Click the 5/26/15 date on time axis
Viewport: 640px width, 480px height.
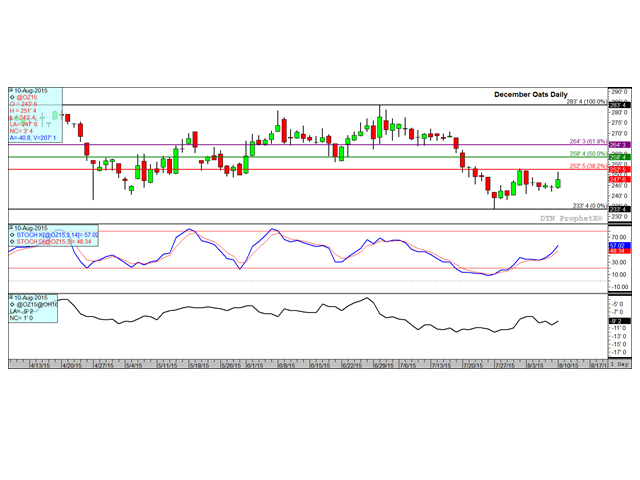point(231,365)
